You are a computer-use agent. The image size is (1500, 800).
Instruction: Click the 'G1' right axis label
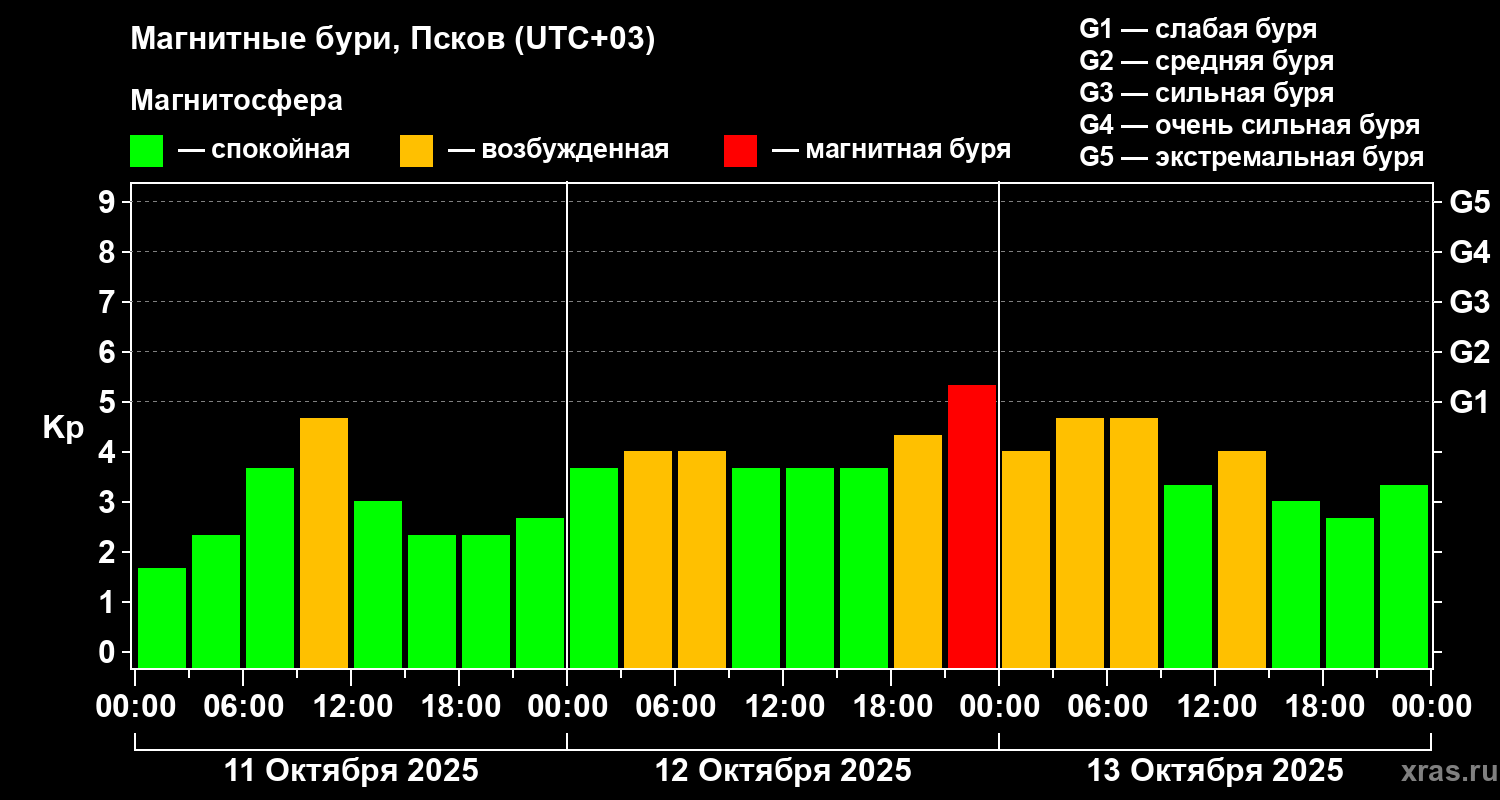click(1469, 402)
